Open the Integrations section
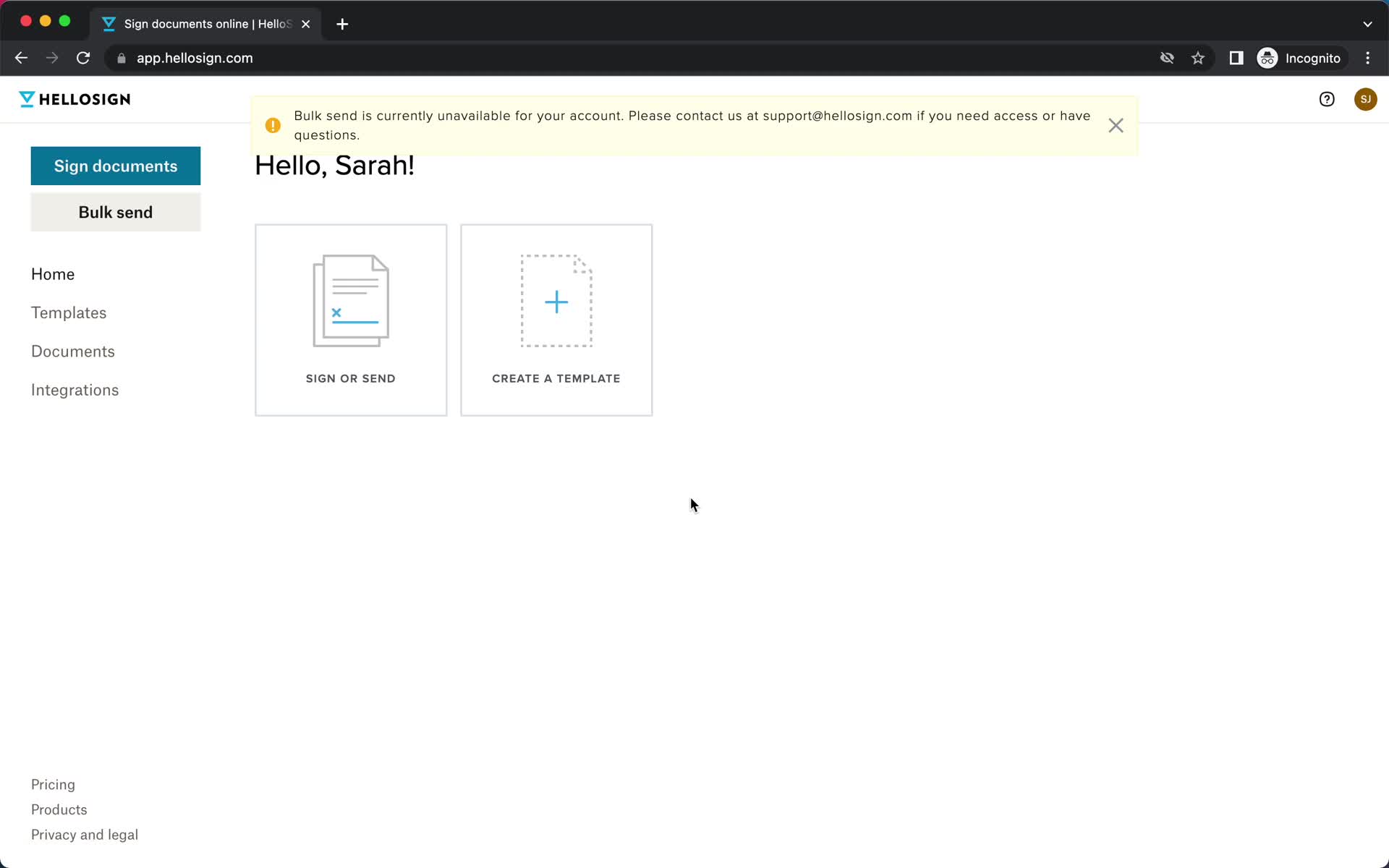The image size is (1389, 868). [75, 390]
